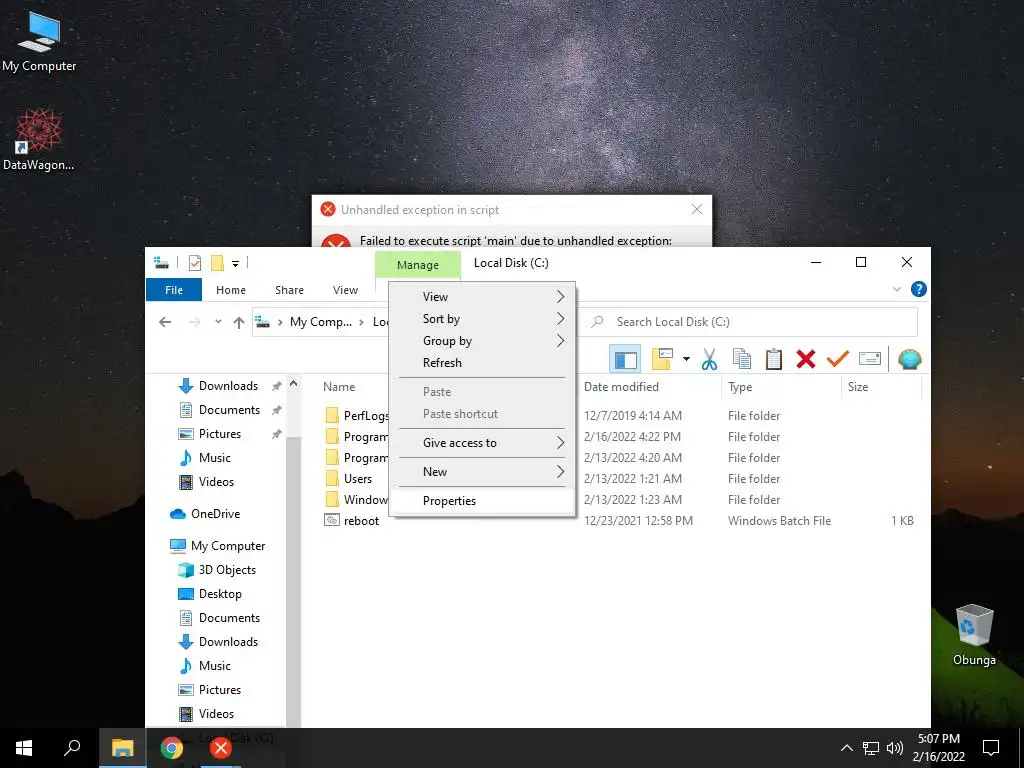Click the volume speaker tray icon
This screenshot has width=1024, height=768.
[895, 748]
